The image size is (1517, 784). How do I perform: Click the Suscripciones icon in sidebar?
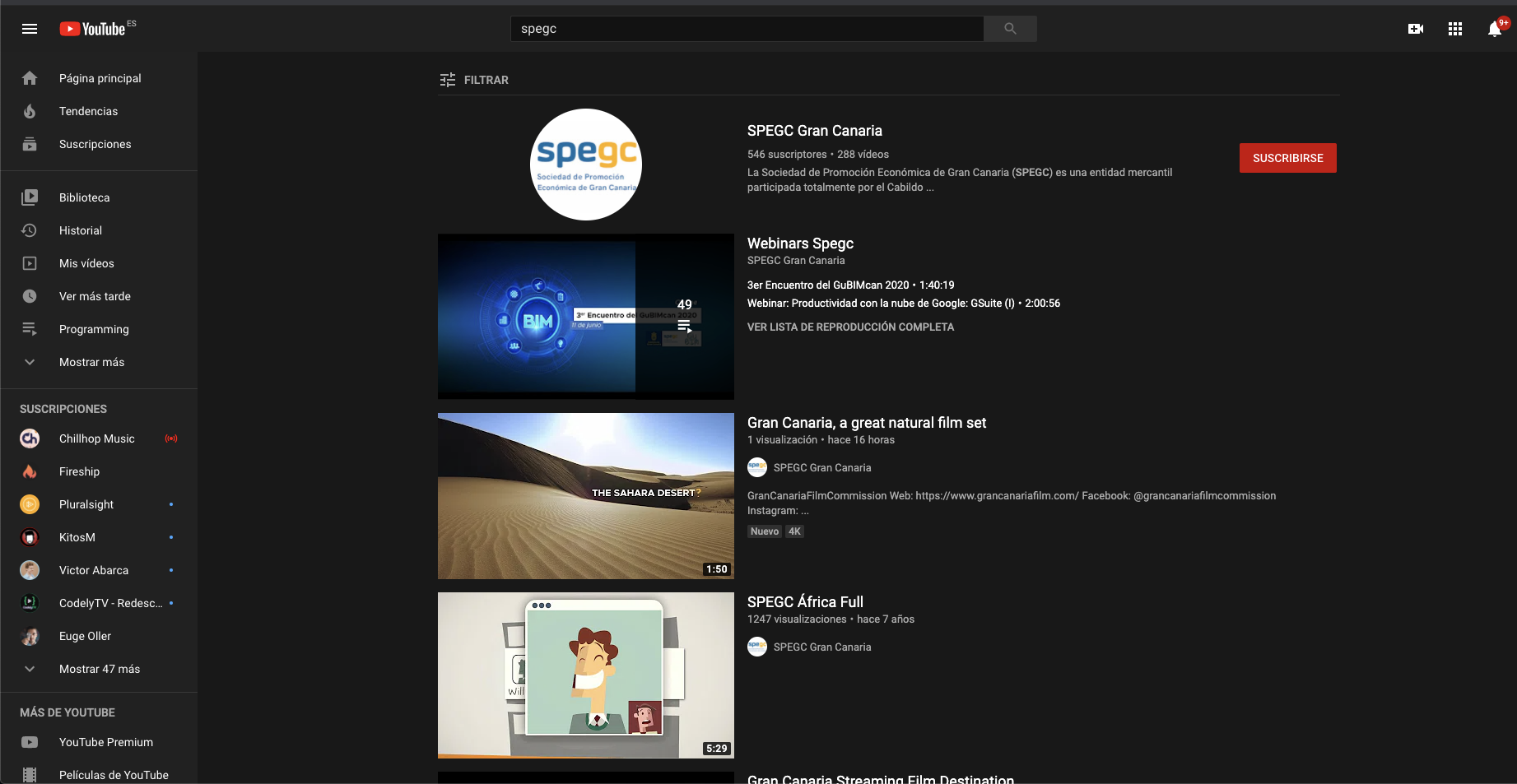(30, 144)
